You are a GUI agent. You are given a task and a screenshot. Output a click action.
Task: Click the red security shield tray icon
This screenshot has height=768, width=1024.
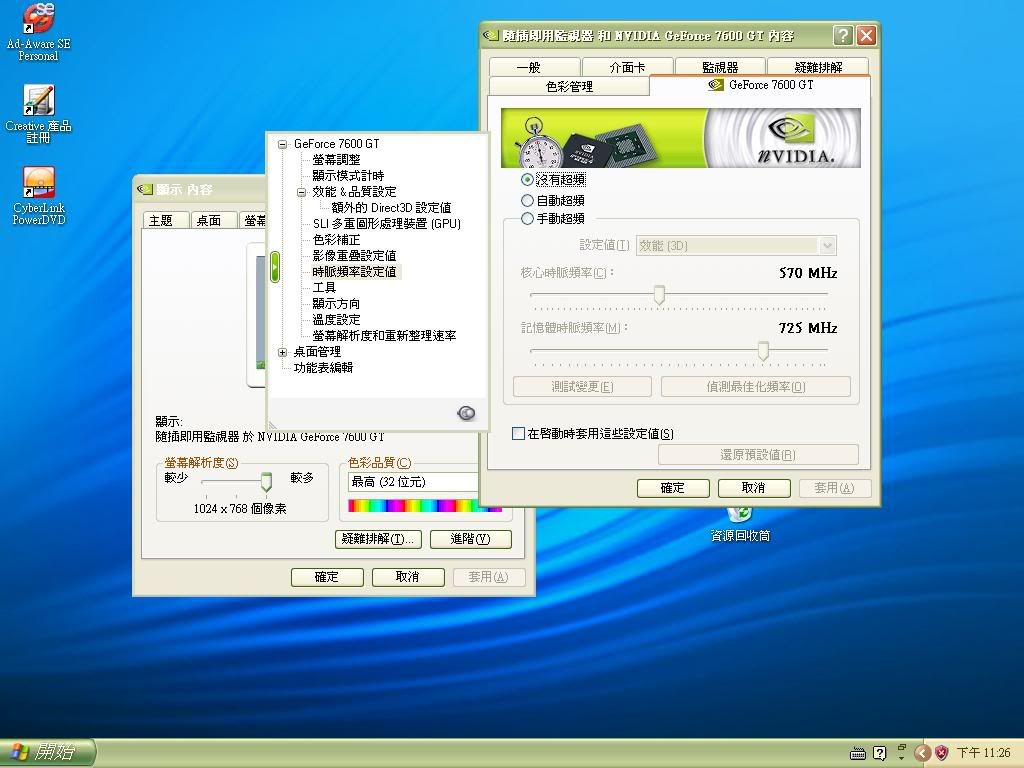[941, 753]
